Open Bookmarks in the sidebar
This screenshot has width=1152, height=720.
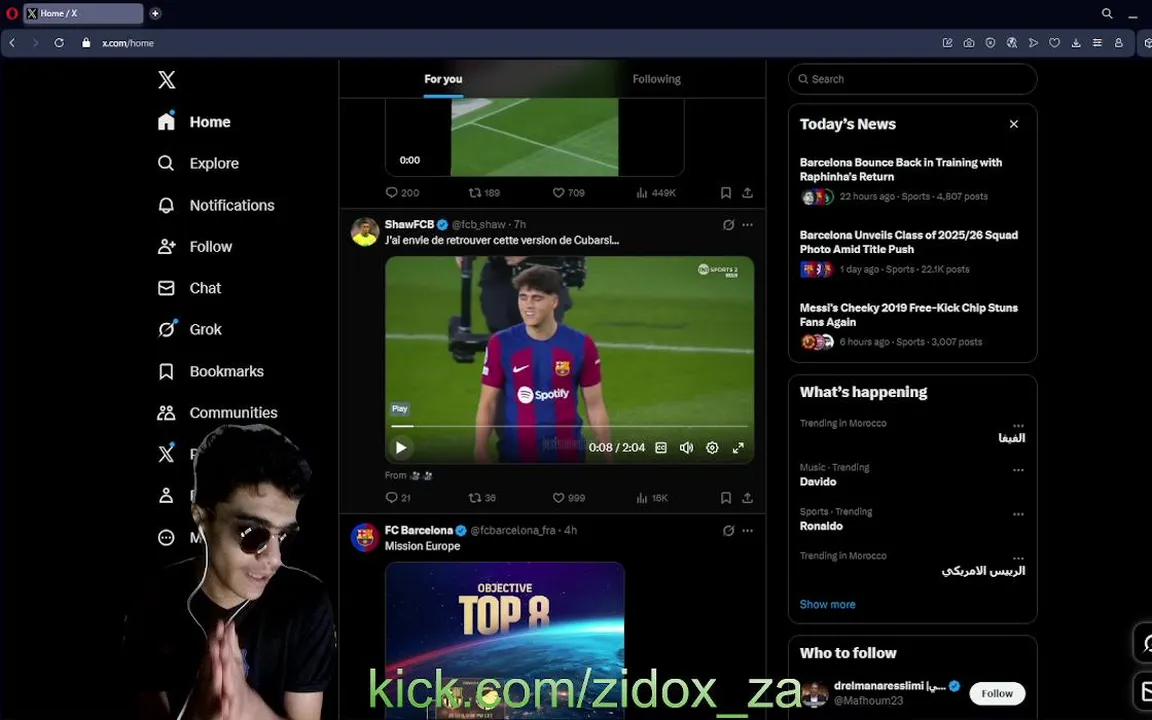click(x=211, y=371)
